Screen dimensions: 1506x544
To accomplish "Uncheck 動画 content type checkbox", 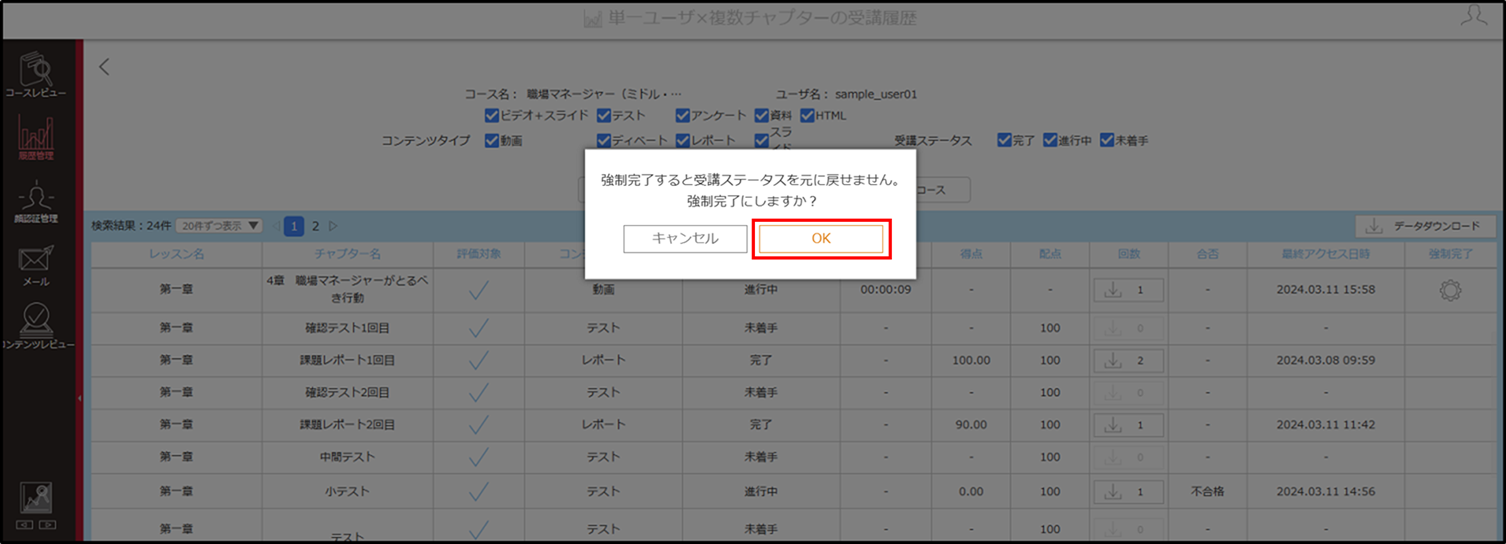I will (x=491, y=141).
